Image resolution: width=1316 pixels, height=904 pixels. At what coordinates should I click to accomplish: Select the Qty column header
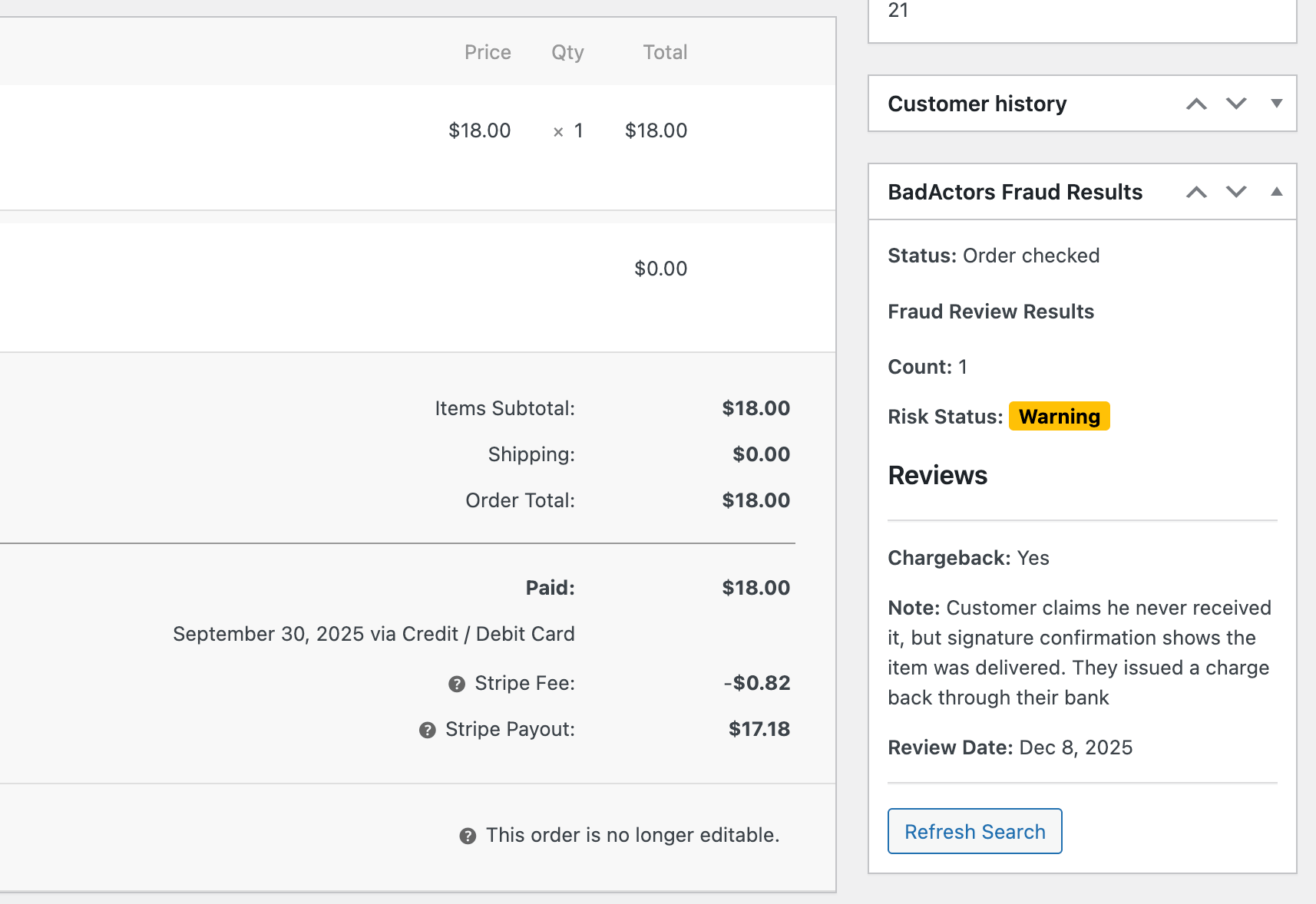(567, 52)
